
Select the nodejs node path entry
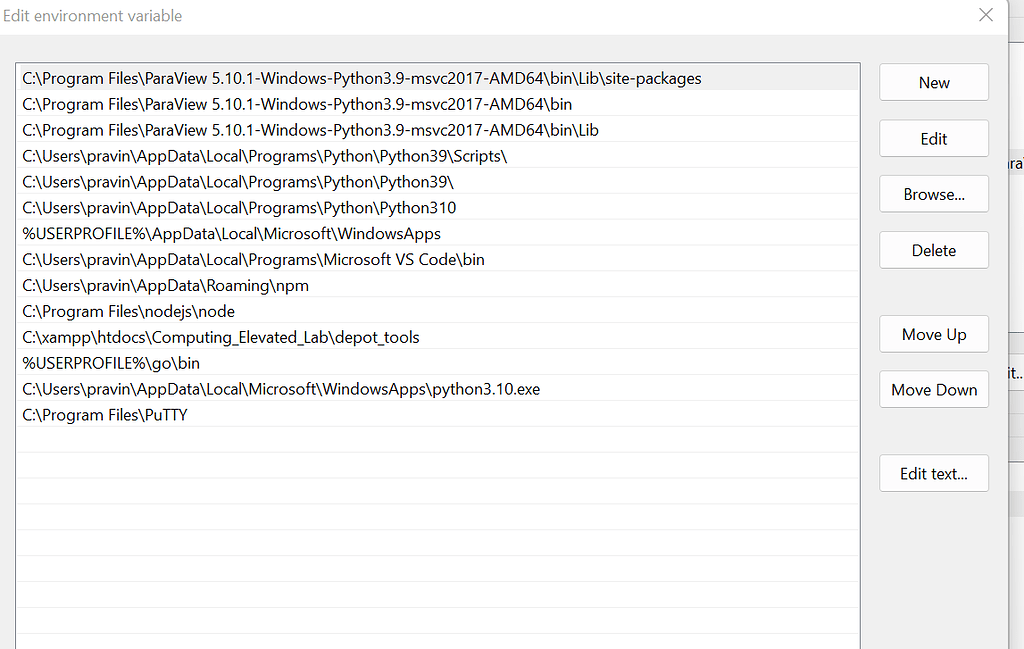click(x=127, y=311)
